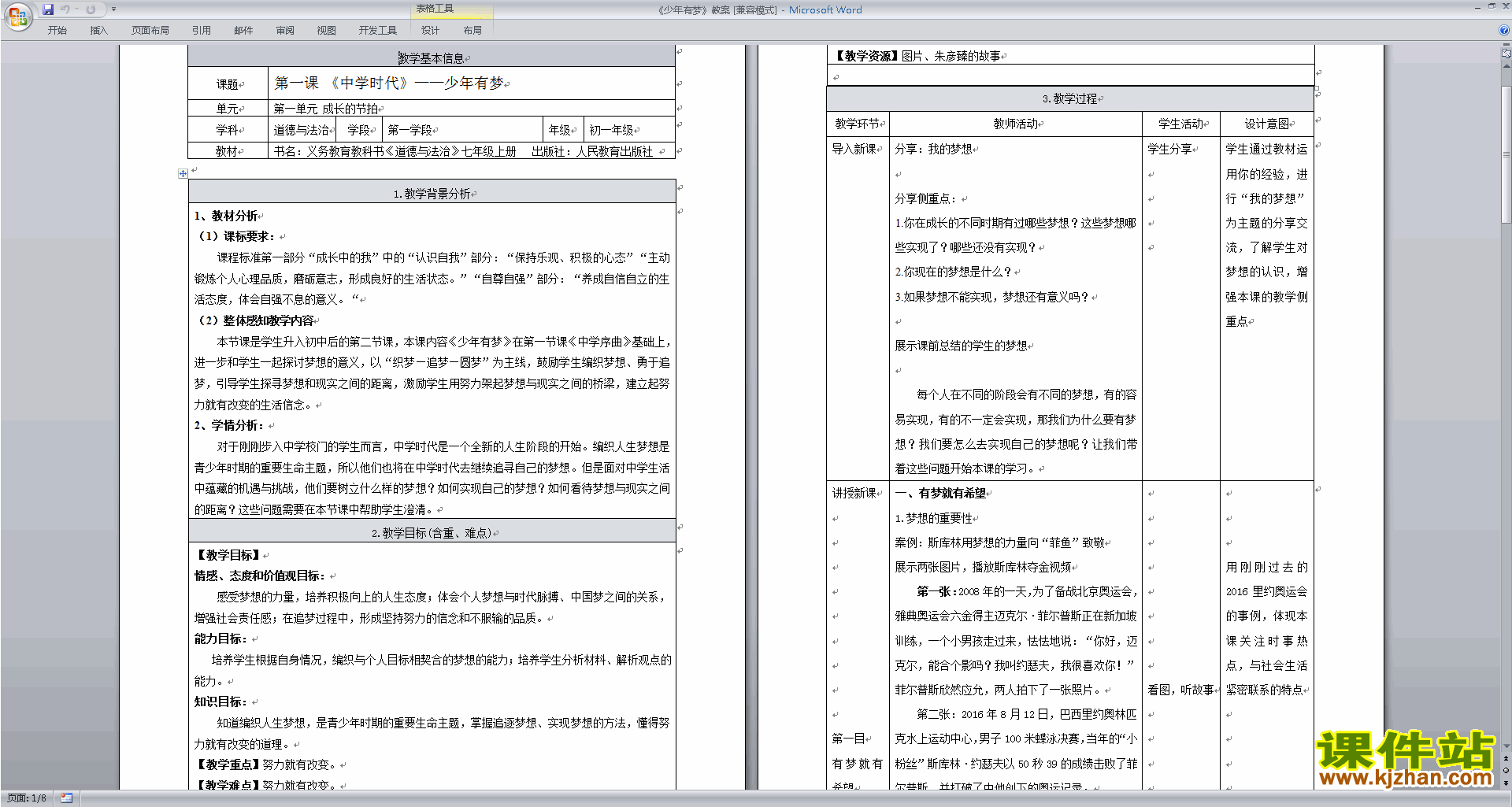Click the 能力目标： heading

click(221, 639)
